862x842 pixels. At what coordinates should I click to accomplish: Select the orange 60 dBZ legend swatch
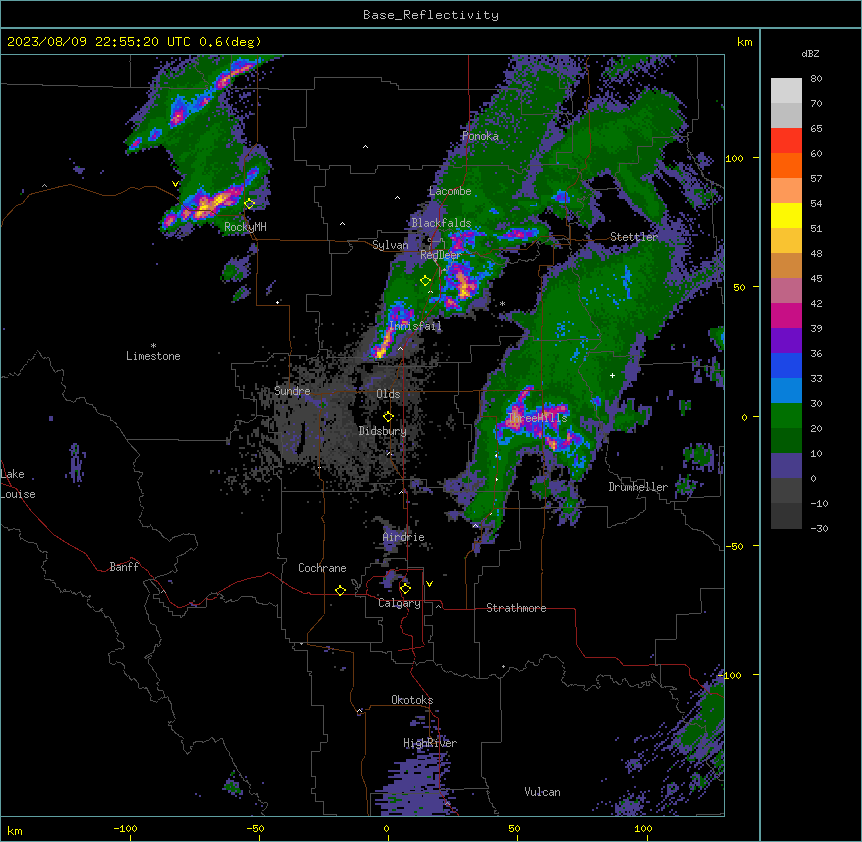[786, 165]
